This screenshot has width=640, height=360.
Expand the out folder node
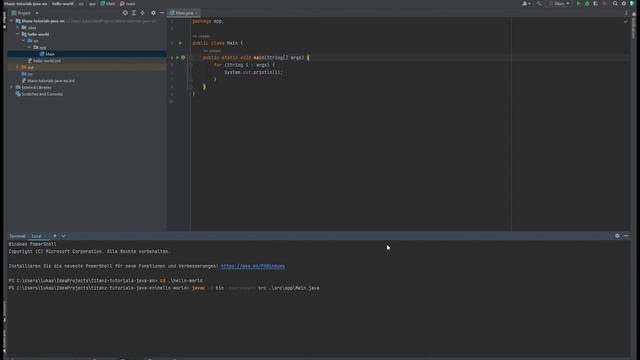click(18, 67)
